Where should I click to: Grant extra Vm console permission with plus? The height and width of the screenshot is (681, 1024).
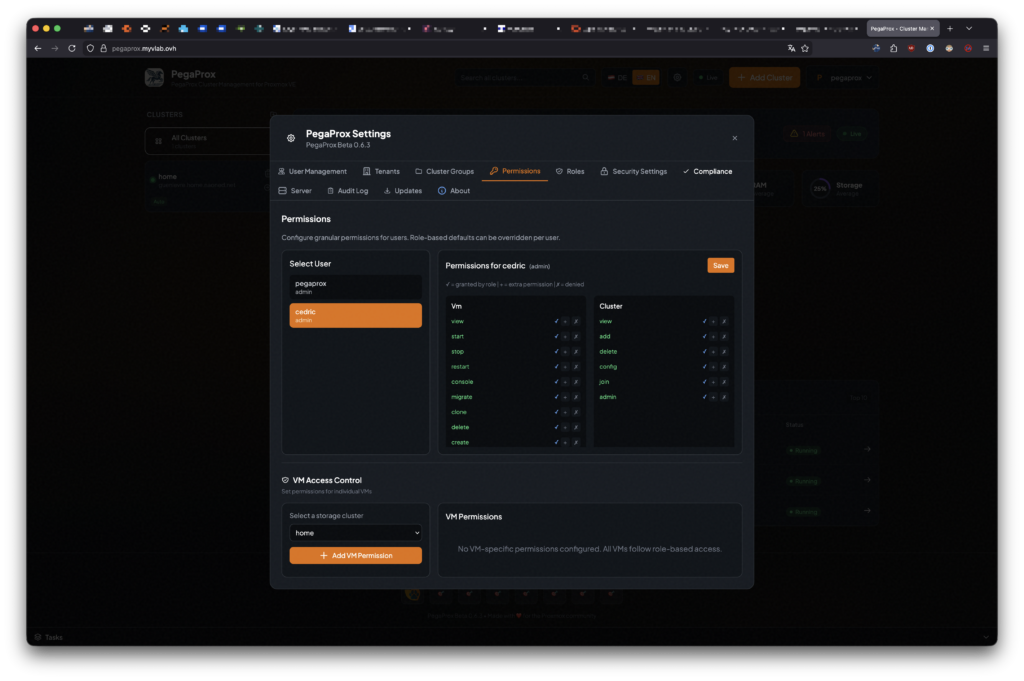click(565, 382)
